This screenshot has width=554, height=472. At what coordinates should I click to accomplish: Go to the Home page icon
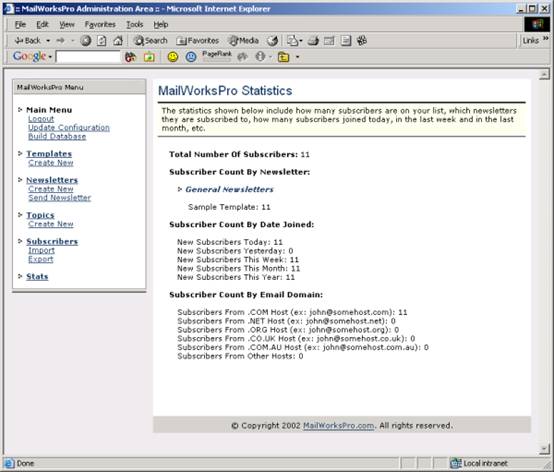(118, 41)
